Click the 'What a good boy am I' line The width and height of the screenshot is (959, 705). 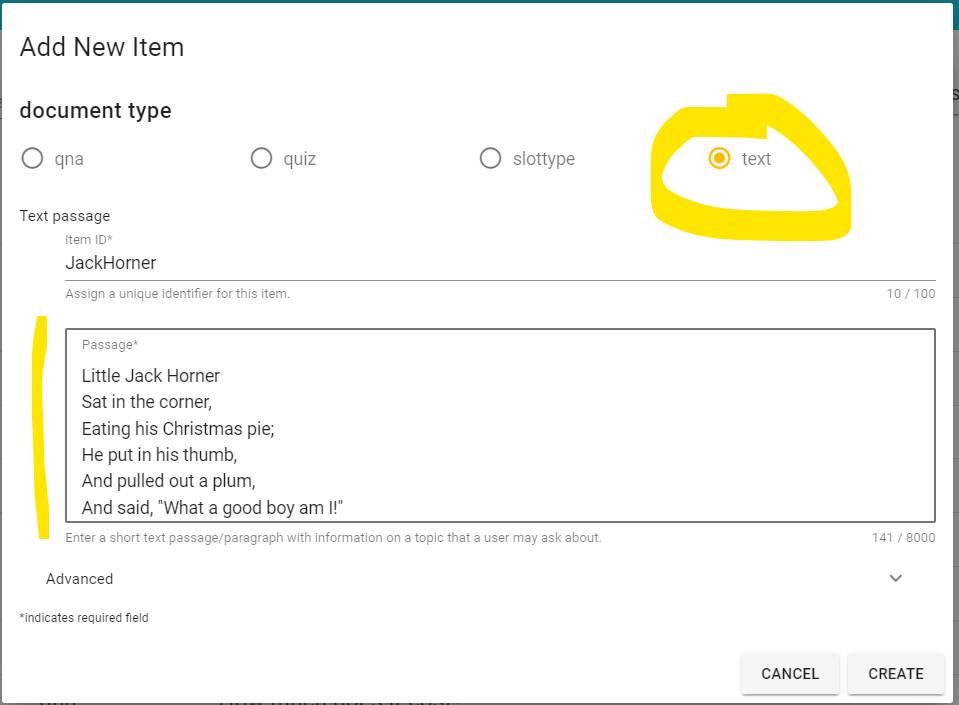click(x=212, y=508)
